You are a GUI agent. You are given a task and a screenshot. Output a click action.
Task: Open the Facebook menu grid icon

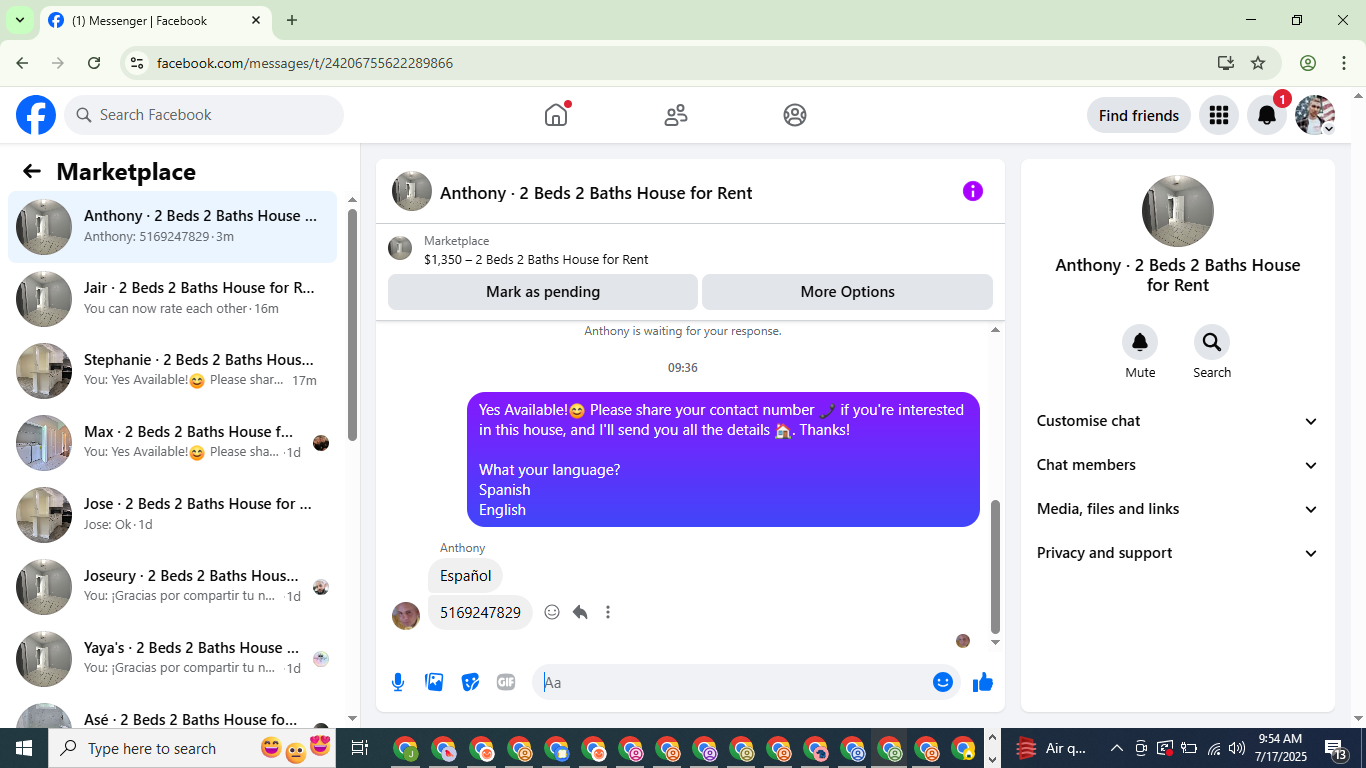1218,115
